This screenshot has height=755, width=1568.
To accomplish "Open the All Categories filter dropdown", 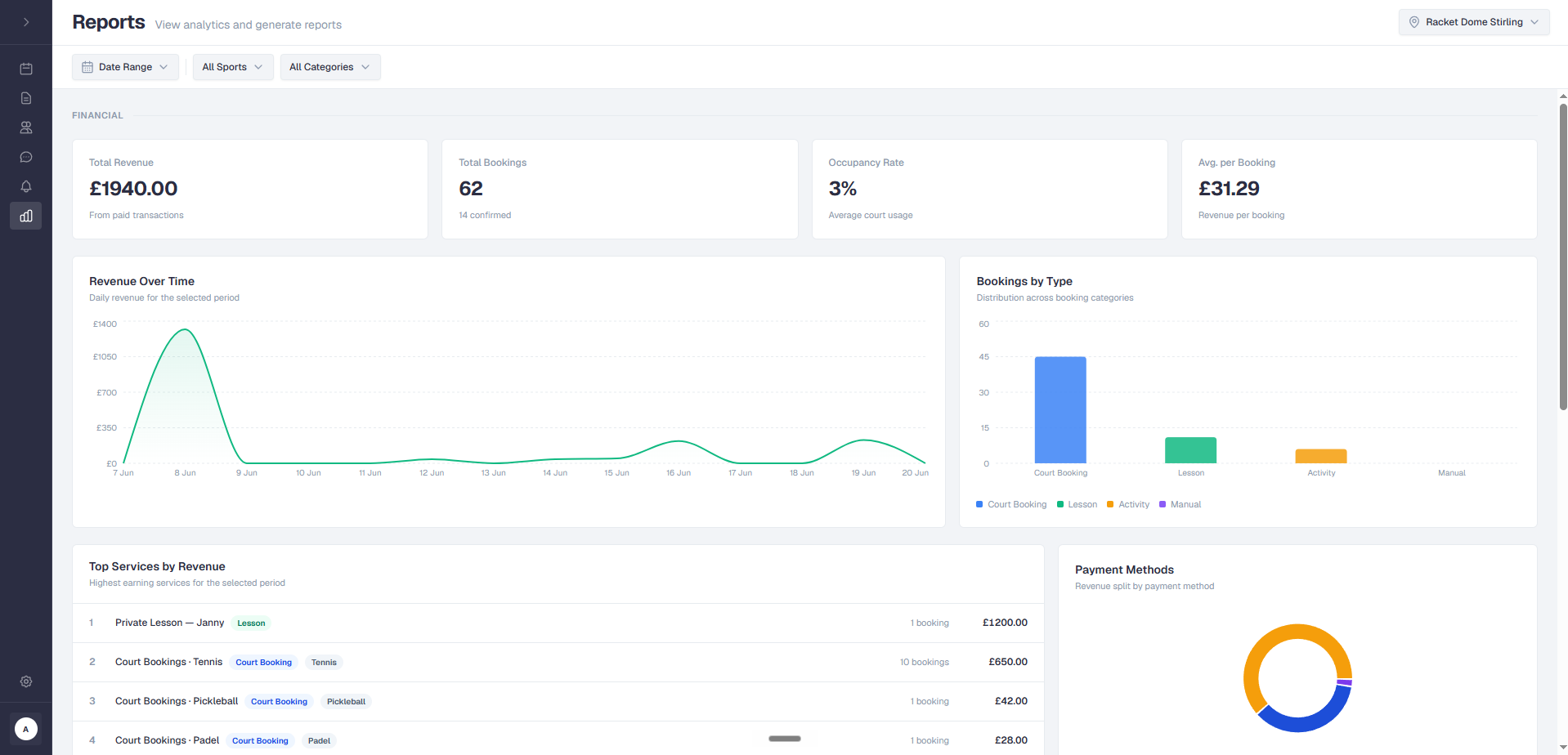I will 330,67.
